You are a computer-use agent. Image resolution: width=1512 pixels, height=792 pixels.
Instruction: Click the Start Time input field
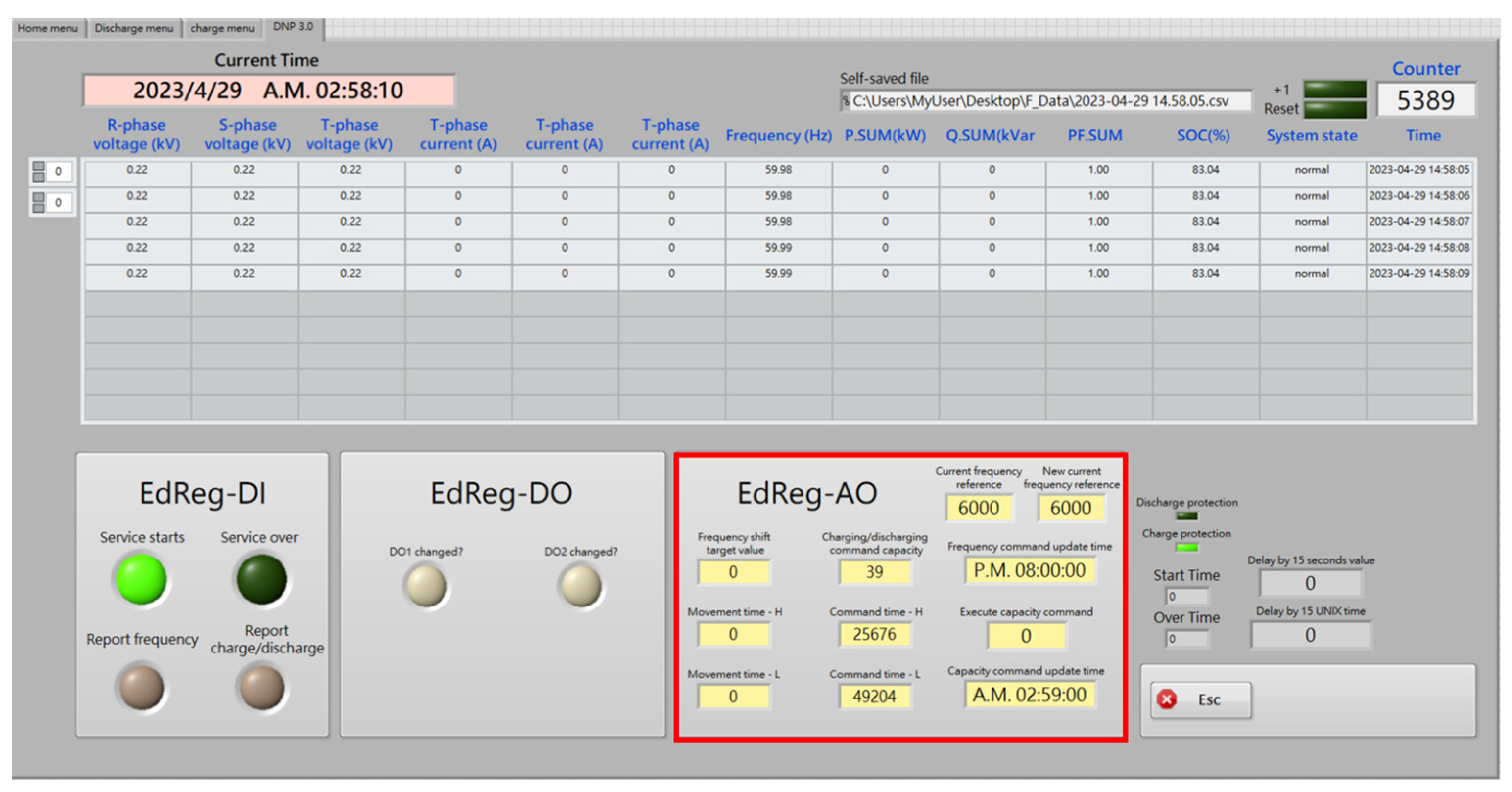click(1187, 596)
